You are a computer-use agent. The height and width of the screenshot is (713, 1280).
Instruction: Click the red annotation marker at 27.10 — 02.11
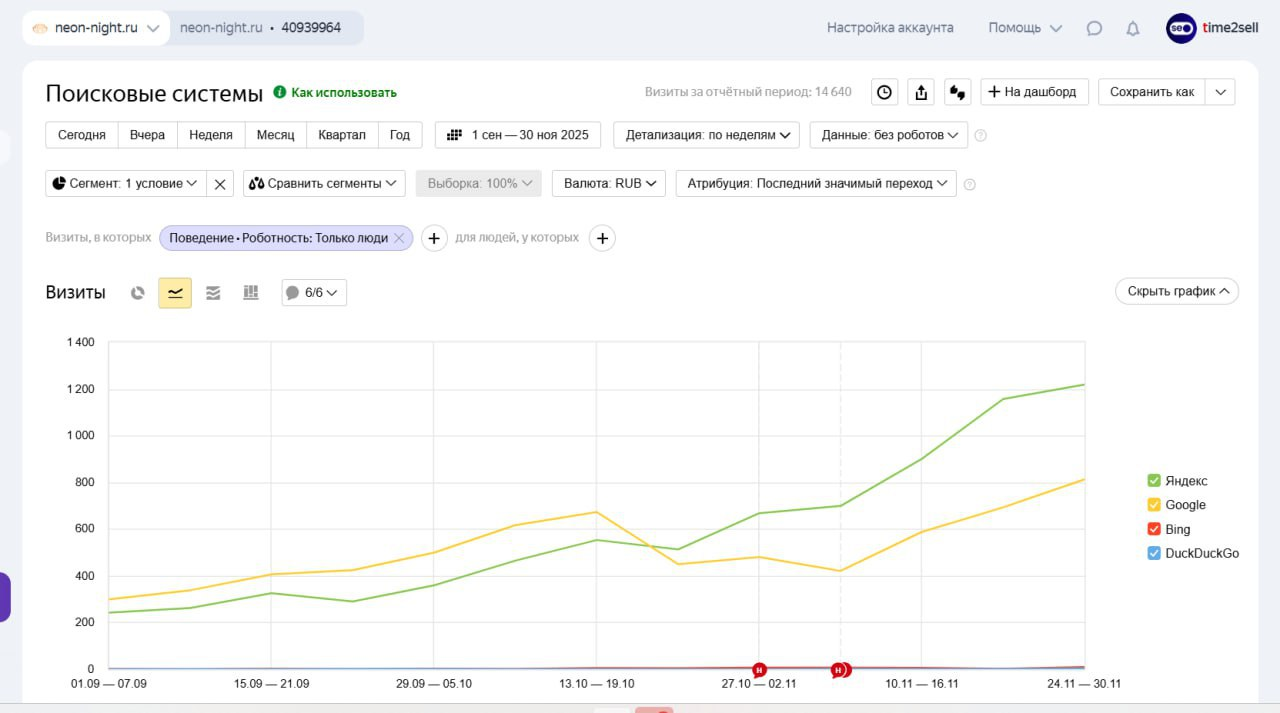coord(759,669)
